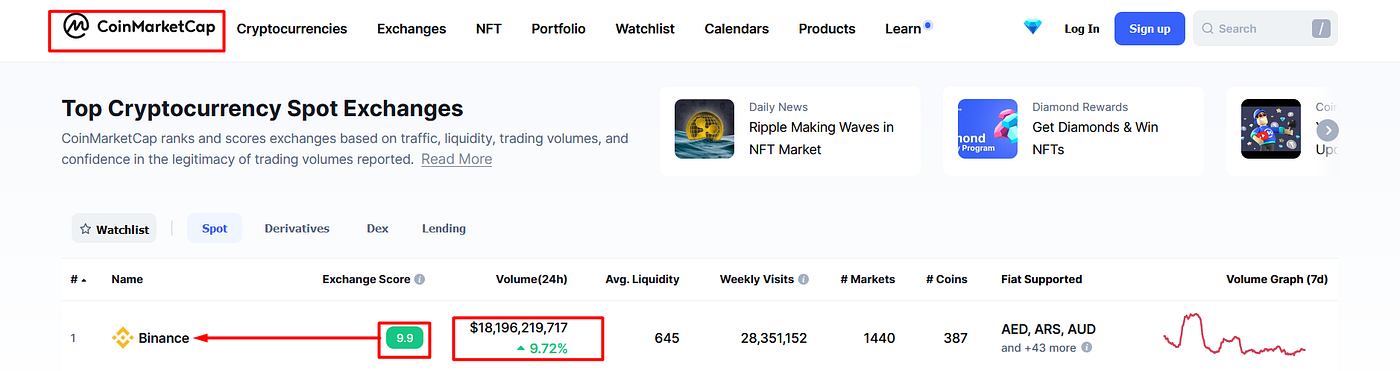
Task: Switch to the Derivatives tab
Action: (x=297, y=228)
